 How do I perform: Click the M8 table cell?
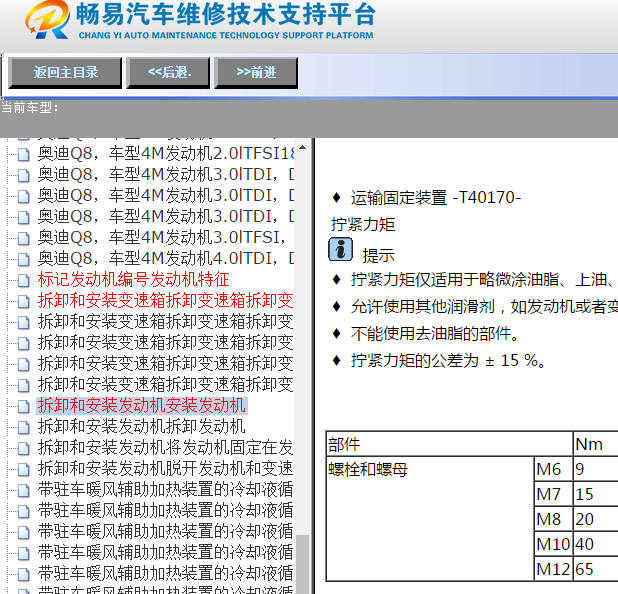click(x=553, y=519)
